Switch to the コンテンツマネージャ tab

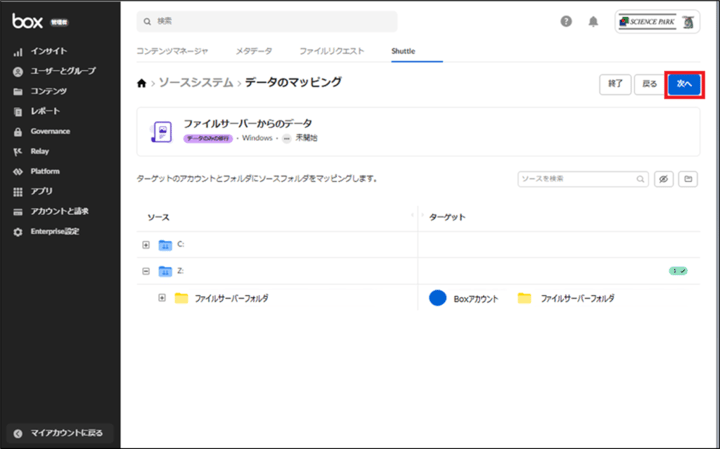coord(172,51)
